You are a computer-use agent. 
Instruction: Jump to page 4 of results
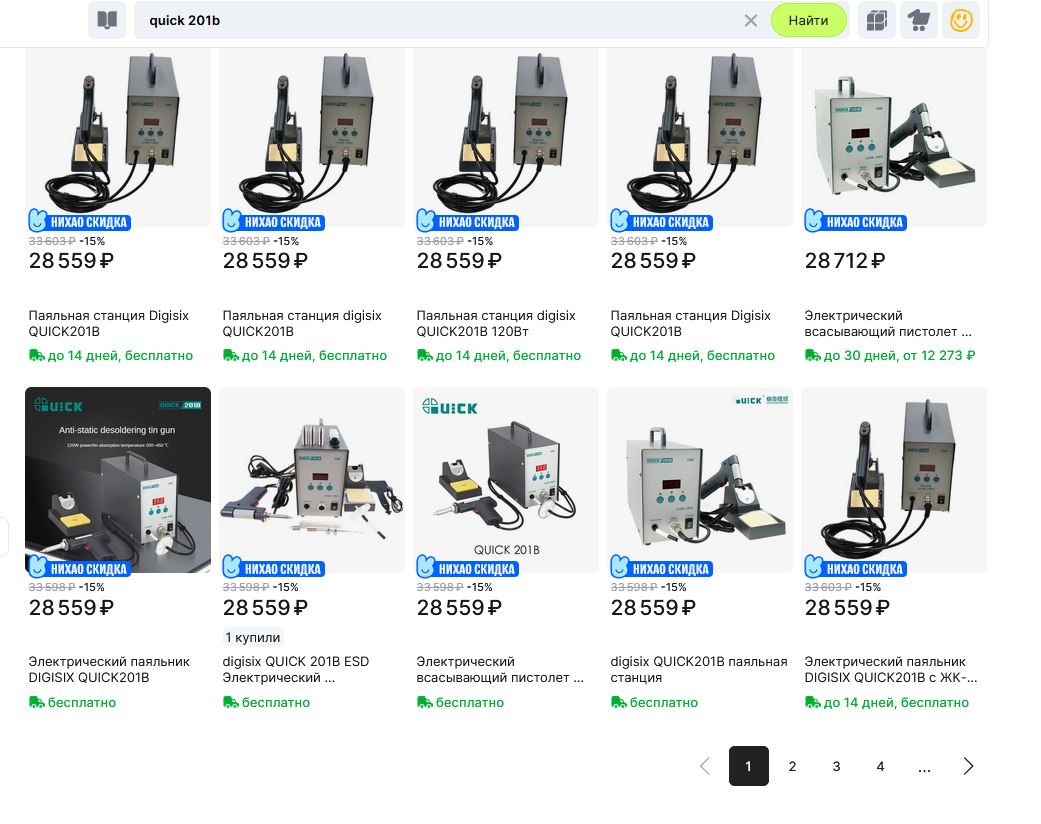pyautogui.click(x=880, y=766)
